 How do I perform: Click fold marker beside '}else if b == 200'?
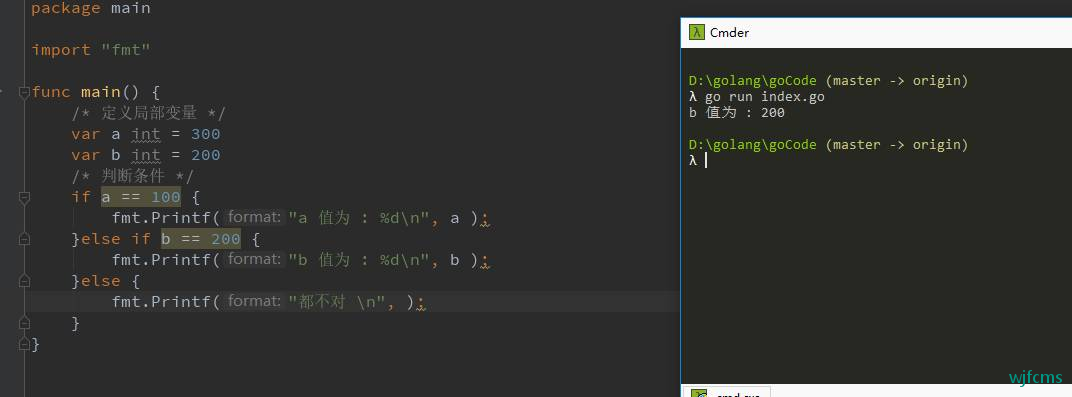click(x=25, y=238)
